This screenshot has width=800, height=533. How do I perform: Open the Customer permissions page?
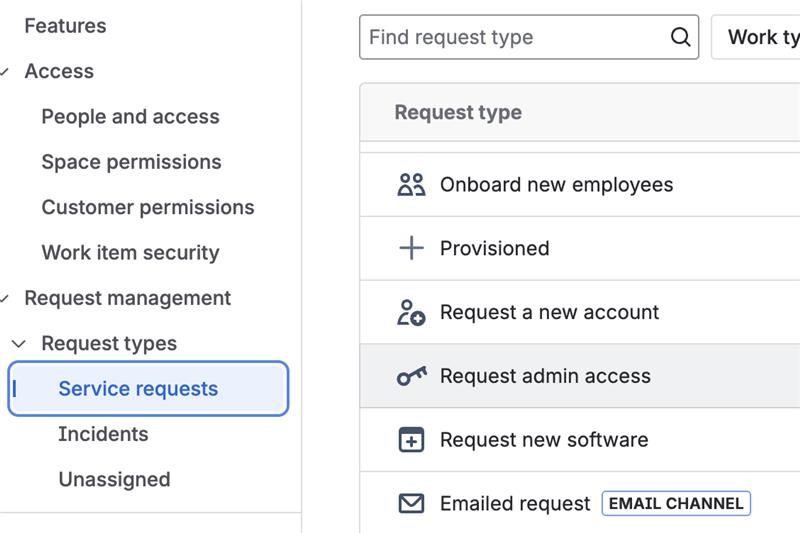tap(148, 208)
